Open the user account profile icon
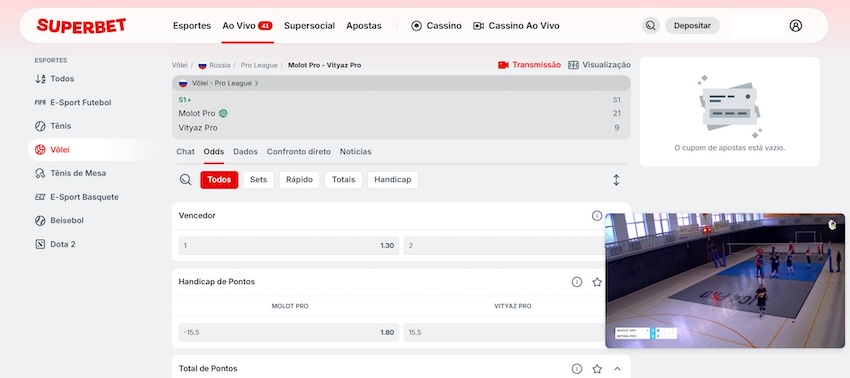The height and width of the screenshot is (378, 850). click(x=795, y=25)
